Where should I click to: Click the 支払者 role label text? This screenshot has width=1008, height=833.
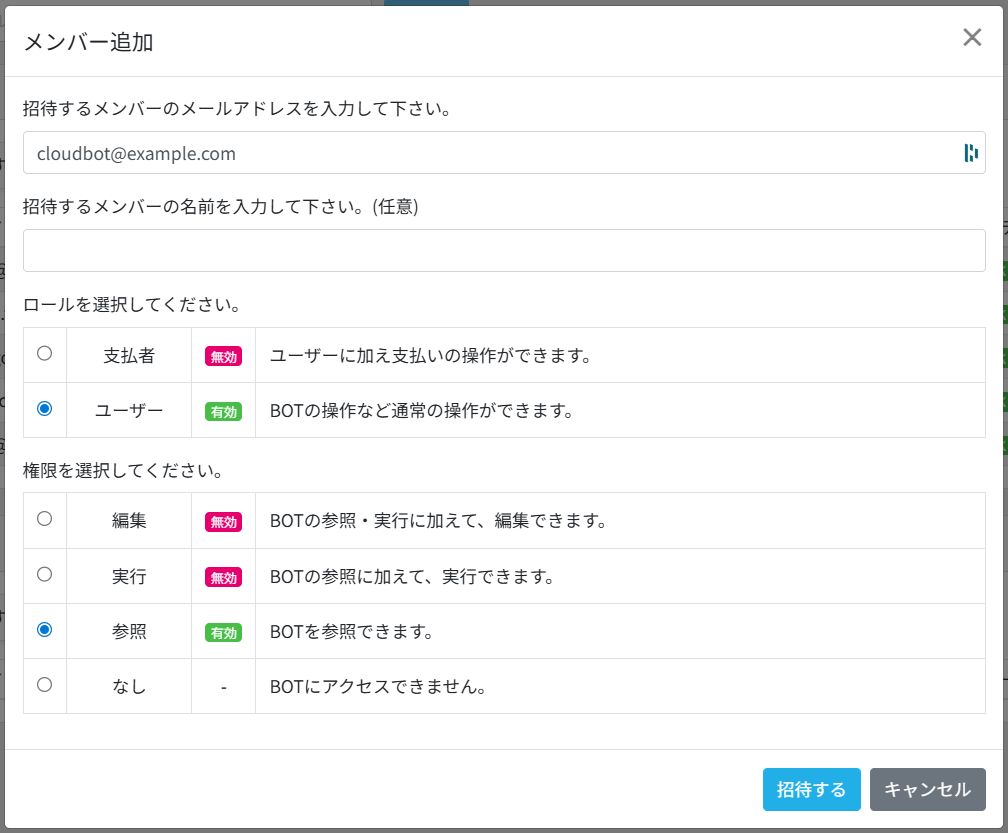pyautogui.click(x=129, y=356)
